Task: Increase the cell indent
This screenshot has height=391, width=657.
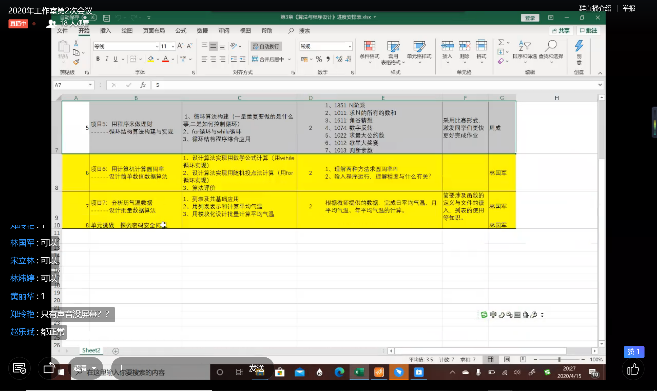Action: (243, 59)
